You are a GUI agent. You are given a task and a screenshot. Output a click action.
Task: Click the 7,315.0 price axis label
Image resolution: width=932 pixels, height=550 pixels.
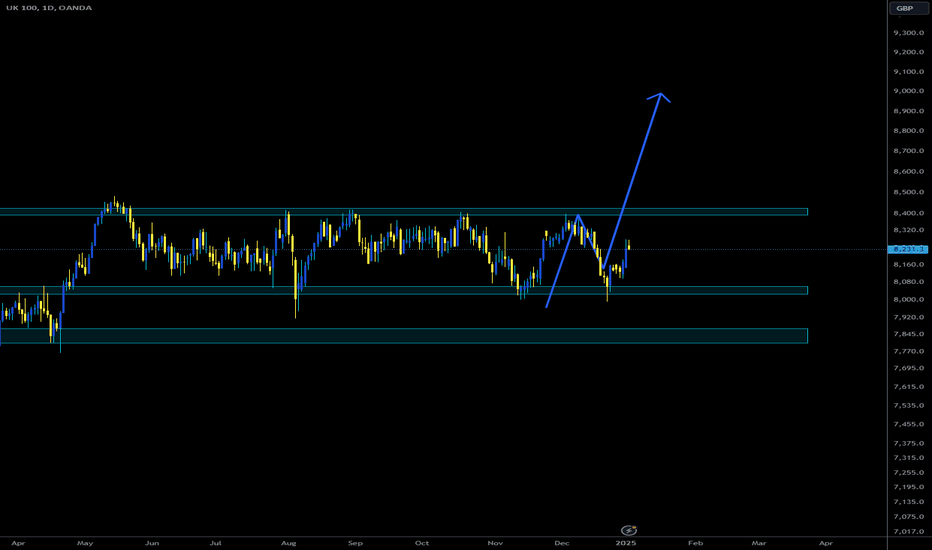point(908,458)
